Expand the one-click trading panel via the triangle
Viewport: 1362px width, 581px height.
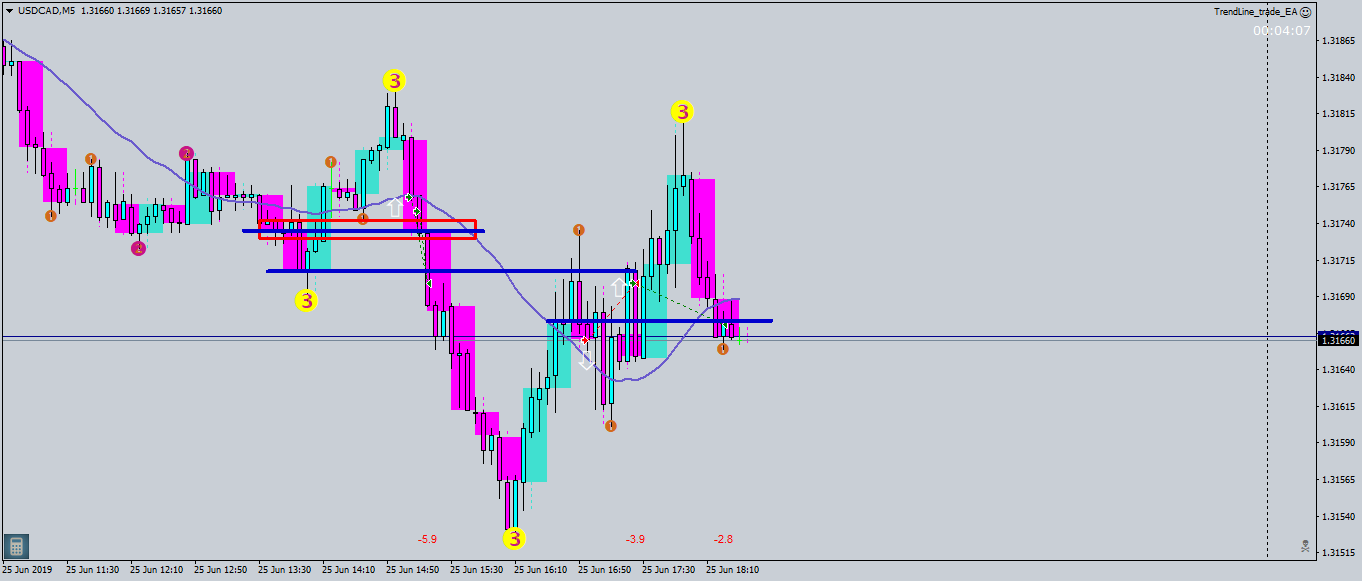pos(8,12)
